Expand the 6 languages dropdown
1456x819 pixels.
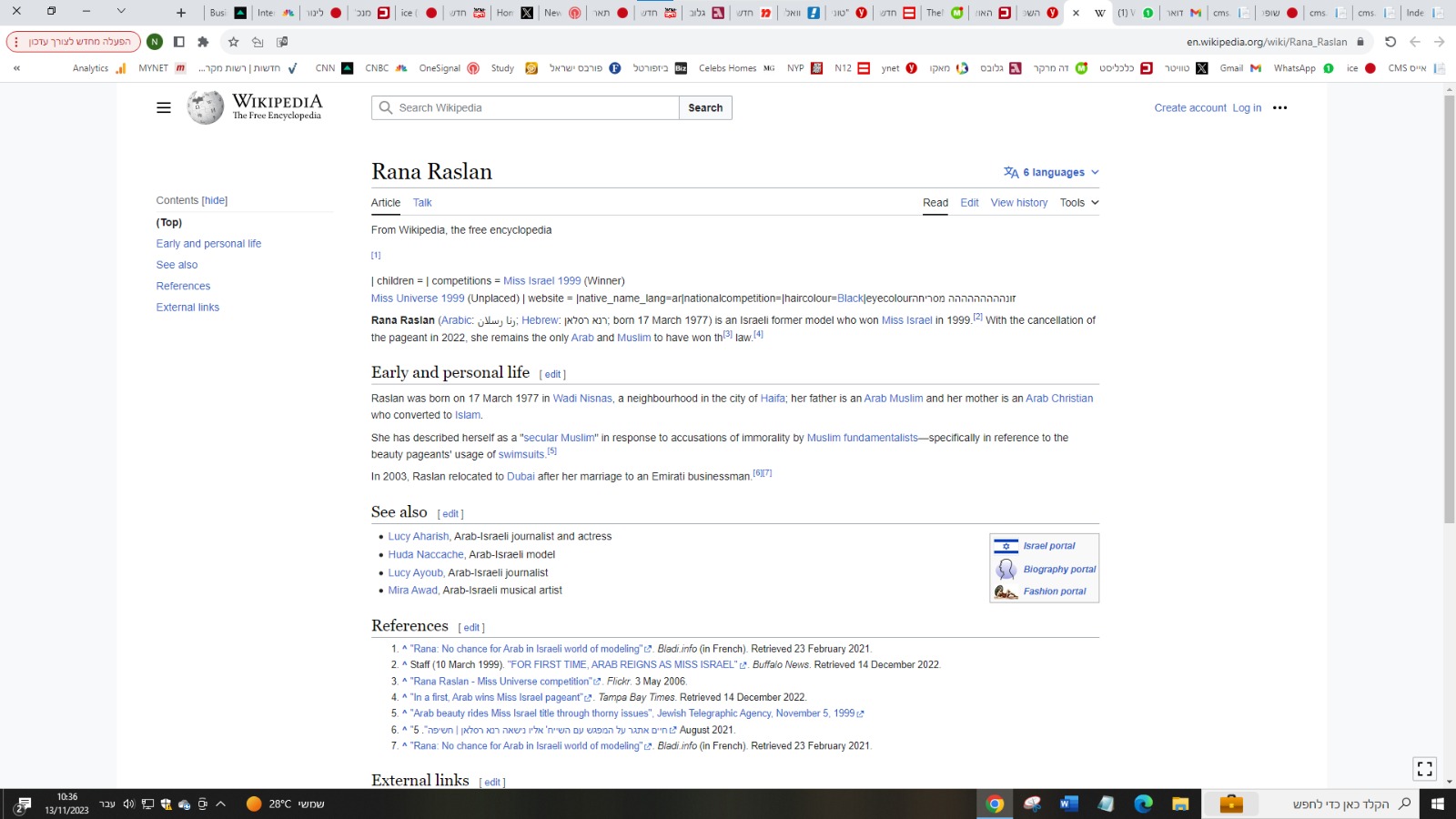1051,172
